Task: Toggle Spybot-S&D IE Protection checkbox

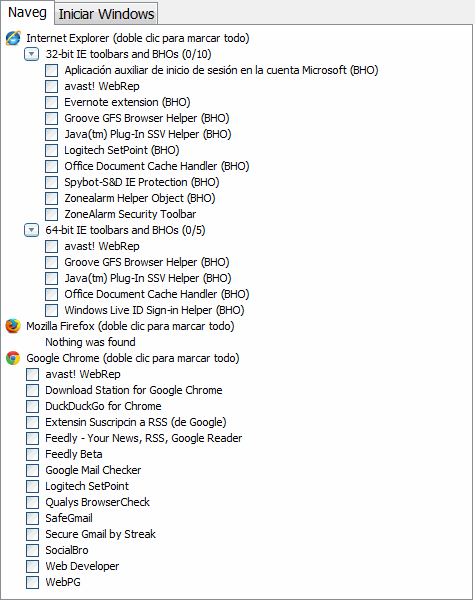Action: click(51, 182)
